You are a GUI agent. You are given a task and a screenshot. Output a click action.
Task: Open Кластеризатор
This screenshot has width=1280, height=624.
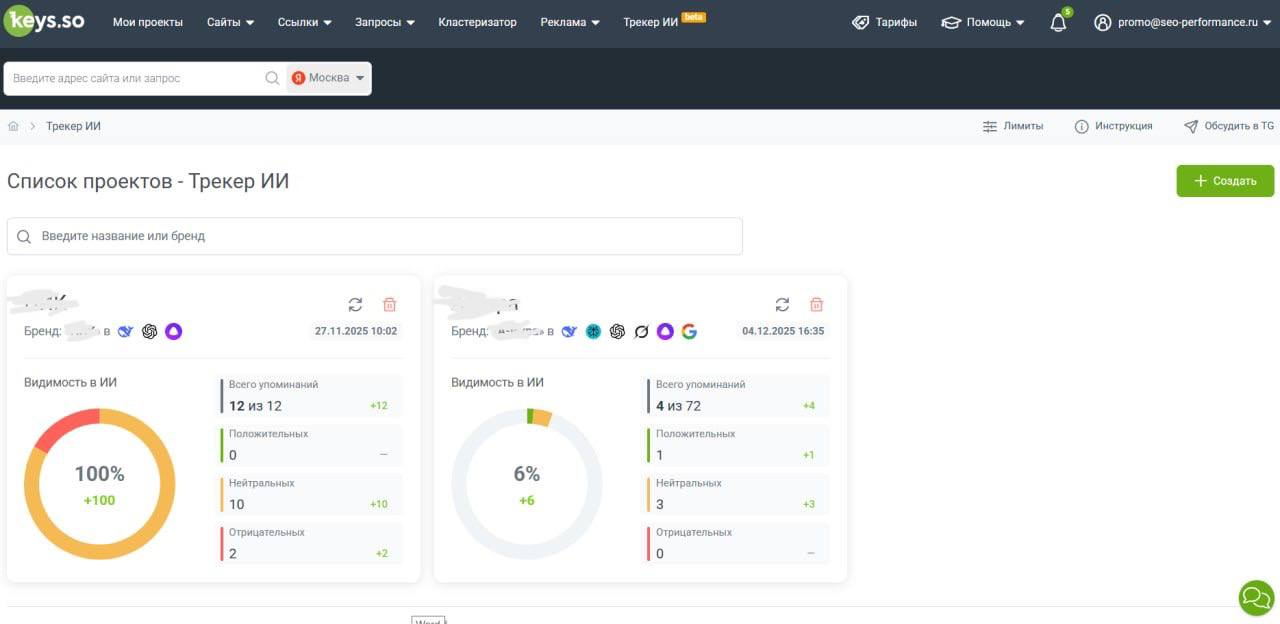[477, 22]
